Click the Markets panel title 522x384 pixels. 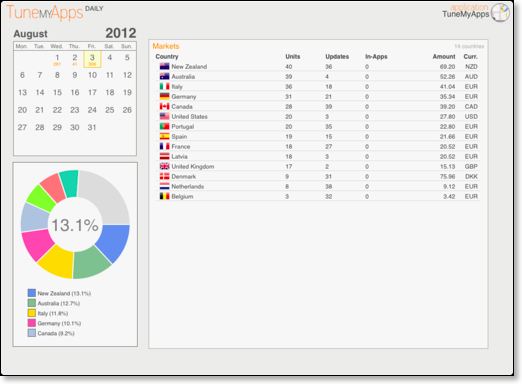(166, 46)
